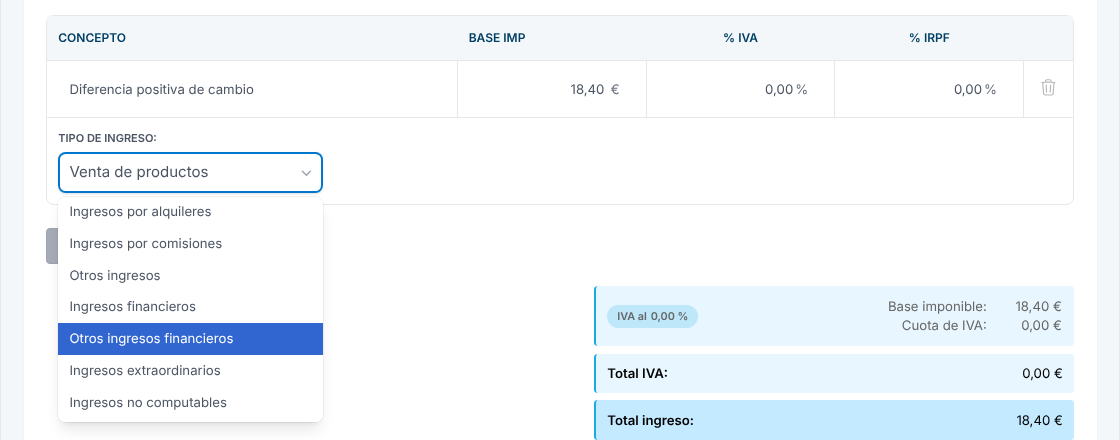The image size is (1120, 440).
Task: Pick Ingresos extraordinarios option
Action: pyautogui.click(x=190, y=371)
